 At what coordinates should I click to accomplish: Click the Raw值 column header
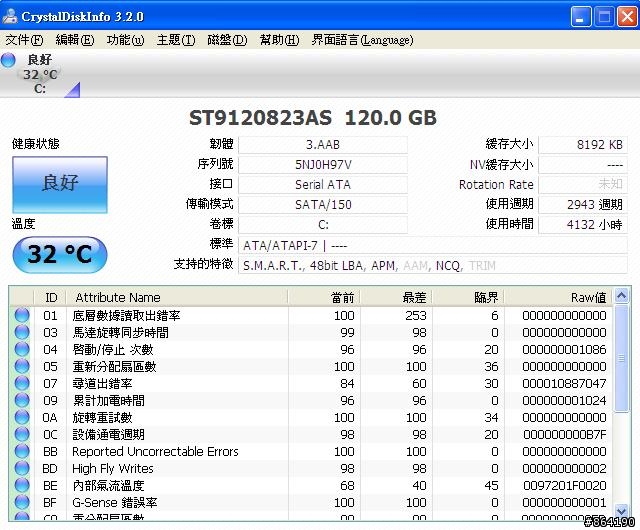click(x=558, y=298)
